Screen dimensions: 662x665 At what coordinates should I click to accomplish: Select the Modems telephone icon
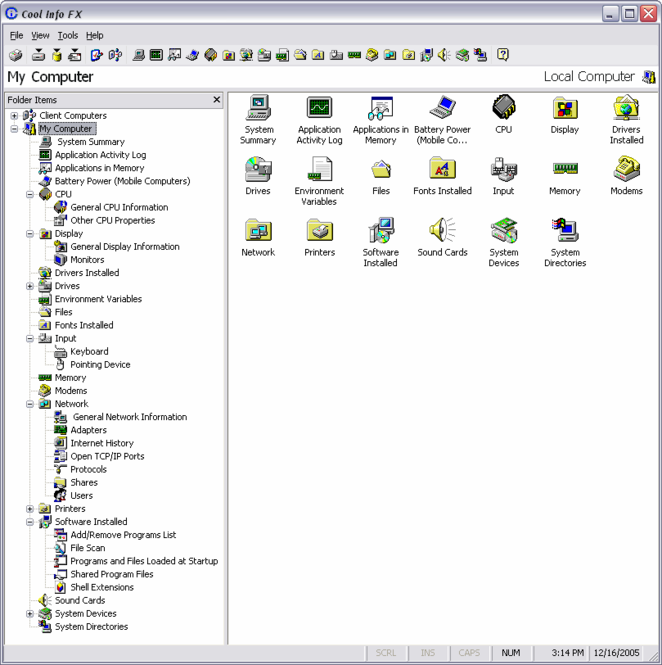tap(626, 170)
